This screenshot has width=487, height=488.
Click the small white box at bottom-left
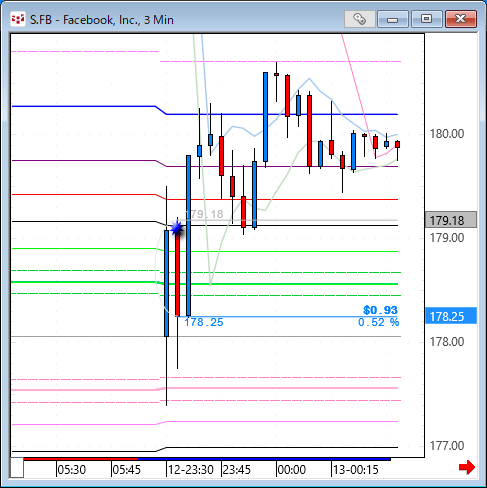pyautogui.click(x=17, y=468)
